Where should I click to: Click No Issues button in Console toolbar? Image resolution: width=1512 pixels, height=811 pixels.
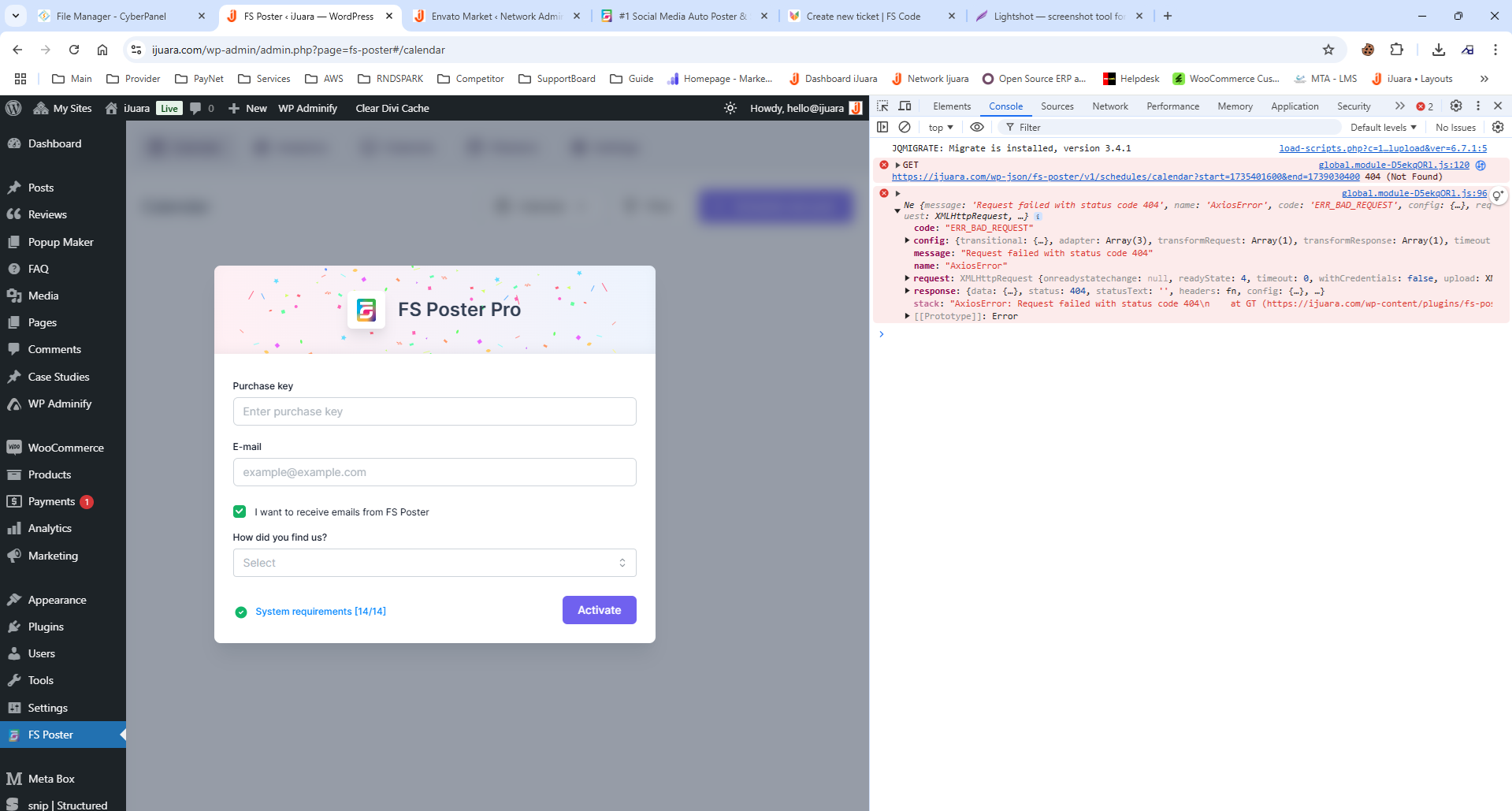(x=1455, y=127)
